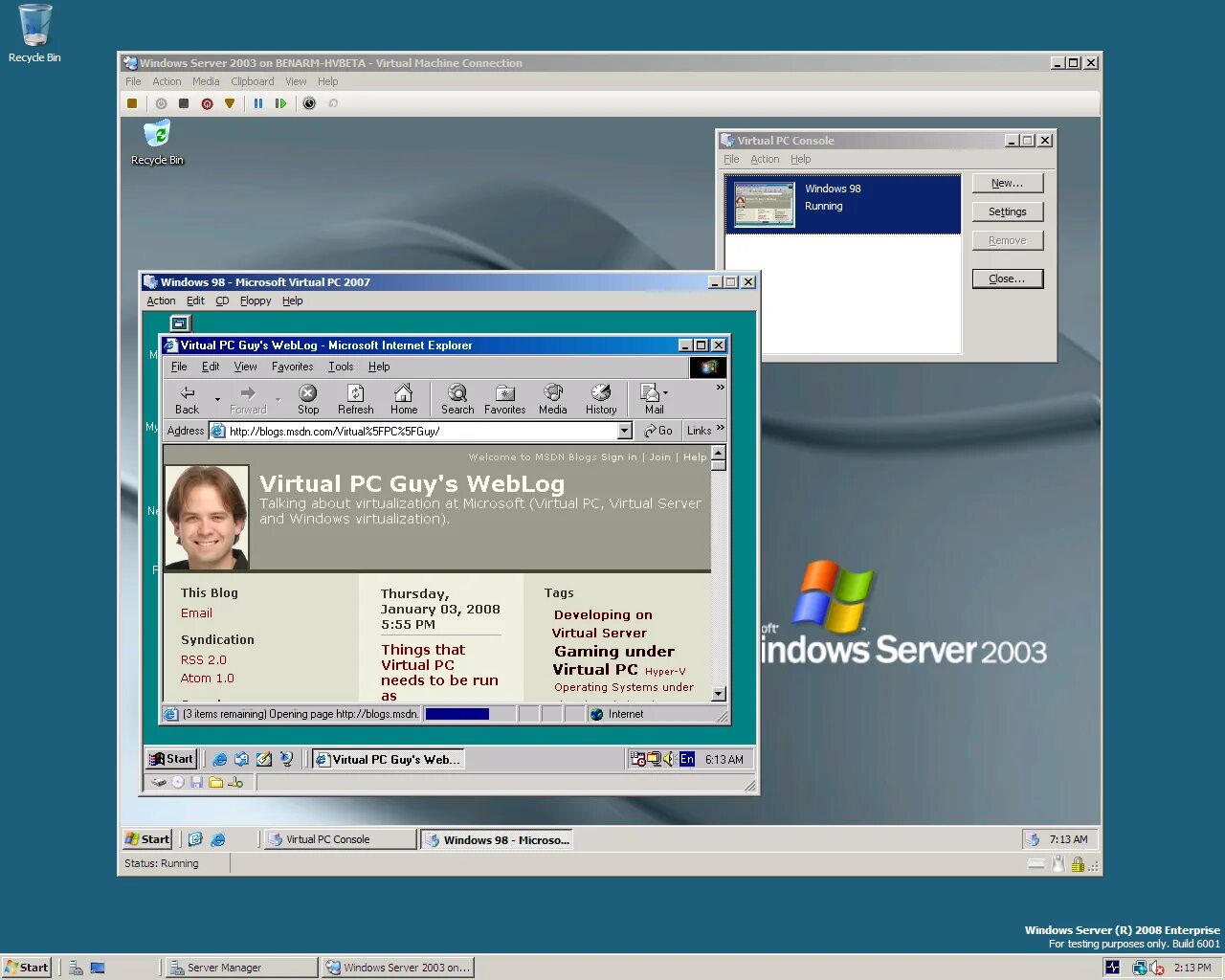Click Ctrl+Alt+Del icon in VM Connection toolbar

click(132, 103)
